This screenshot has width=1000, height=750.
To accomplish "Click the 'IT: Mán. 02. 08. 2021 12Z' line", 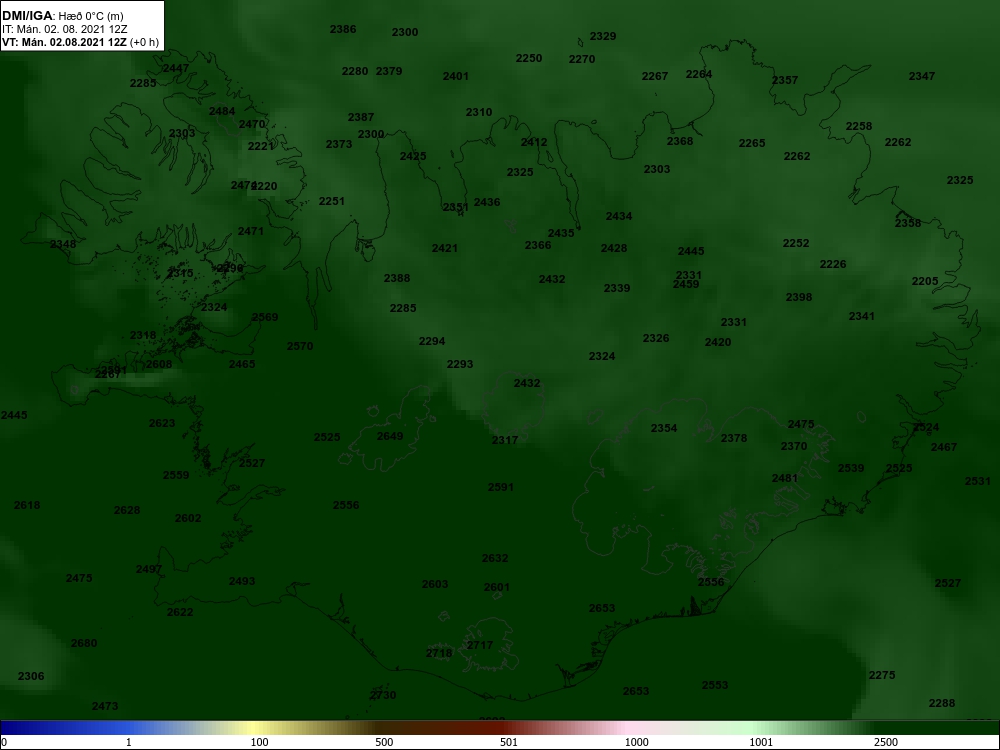I will [65, 29].
